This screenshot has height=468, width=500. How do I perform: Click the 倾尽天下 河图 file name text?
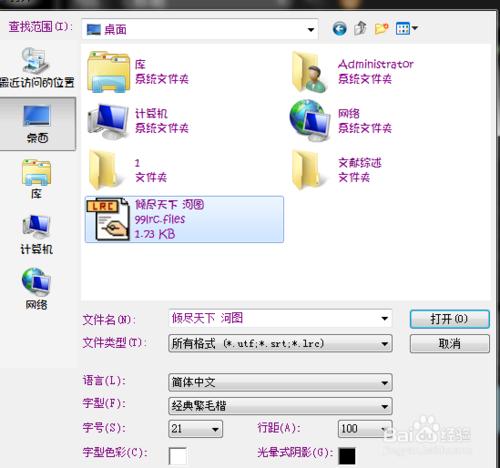click(x=169, y=204)
